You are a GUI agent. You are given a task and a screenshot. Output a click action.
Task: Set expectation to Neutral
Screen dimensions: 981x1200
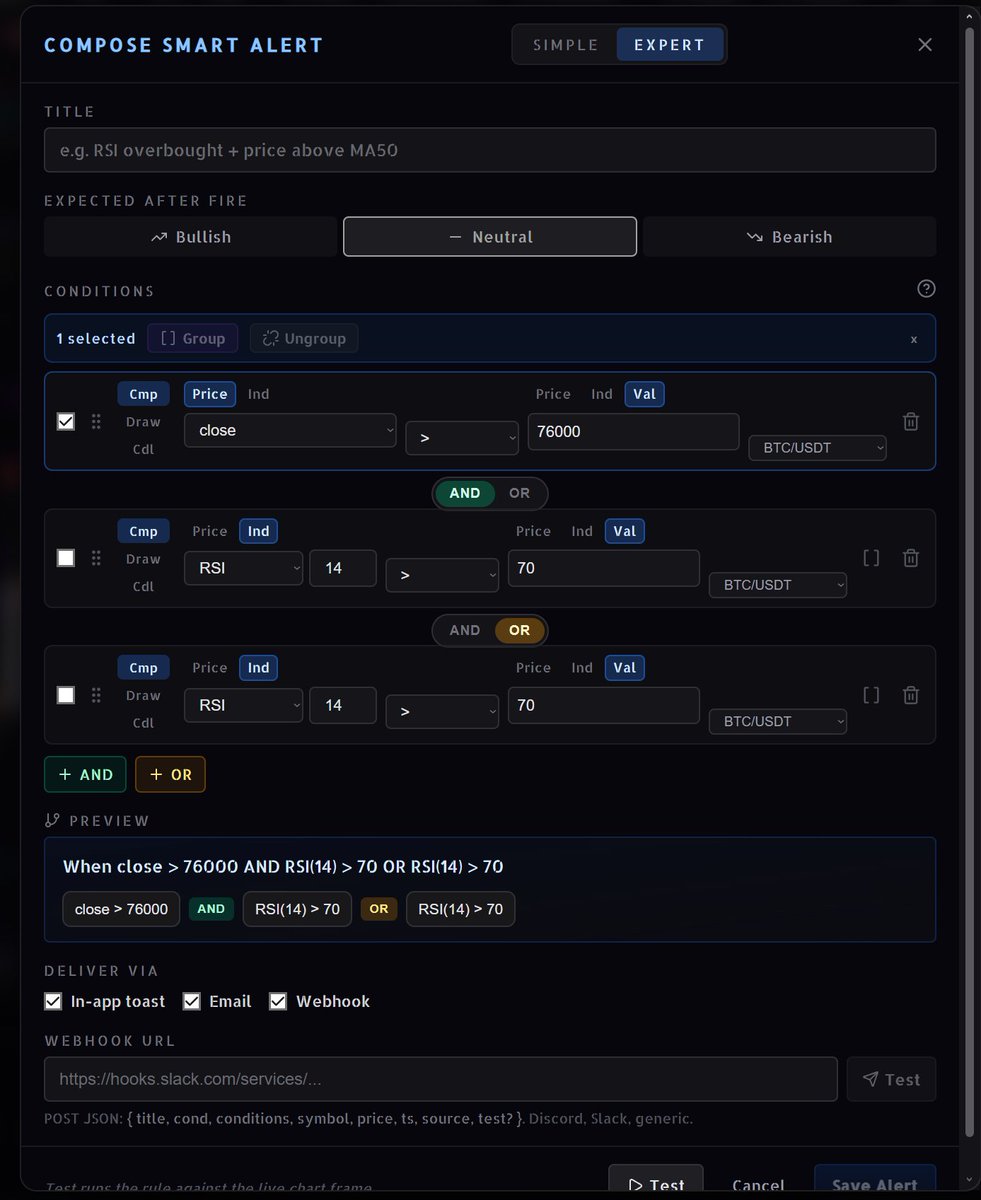490,237
